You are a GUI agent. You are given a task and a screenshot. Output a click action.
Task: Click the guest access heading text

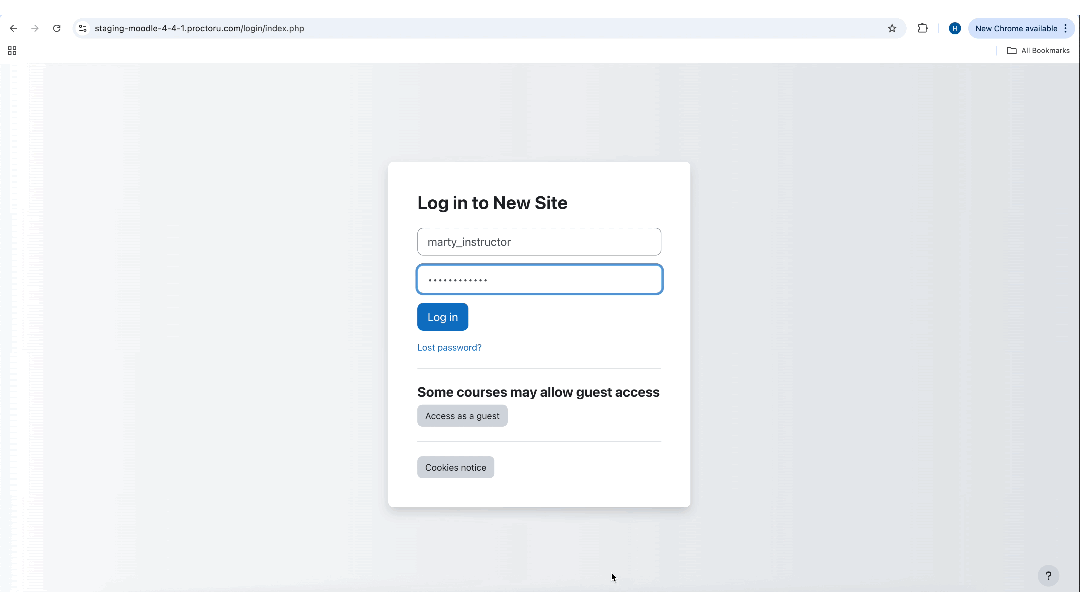coord(539,392)
